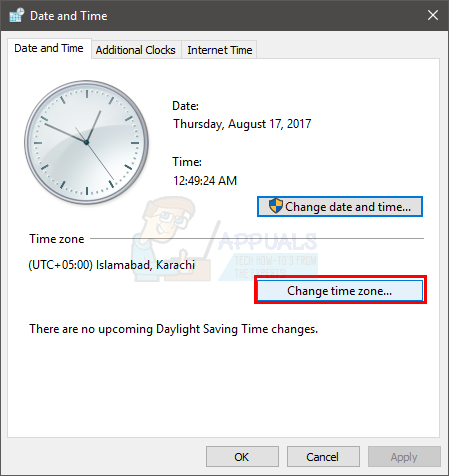Click the Time zone section heading
This screenshot has height=476, width=449.
57,239
